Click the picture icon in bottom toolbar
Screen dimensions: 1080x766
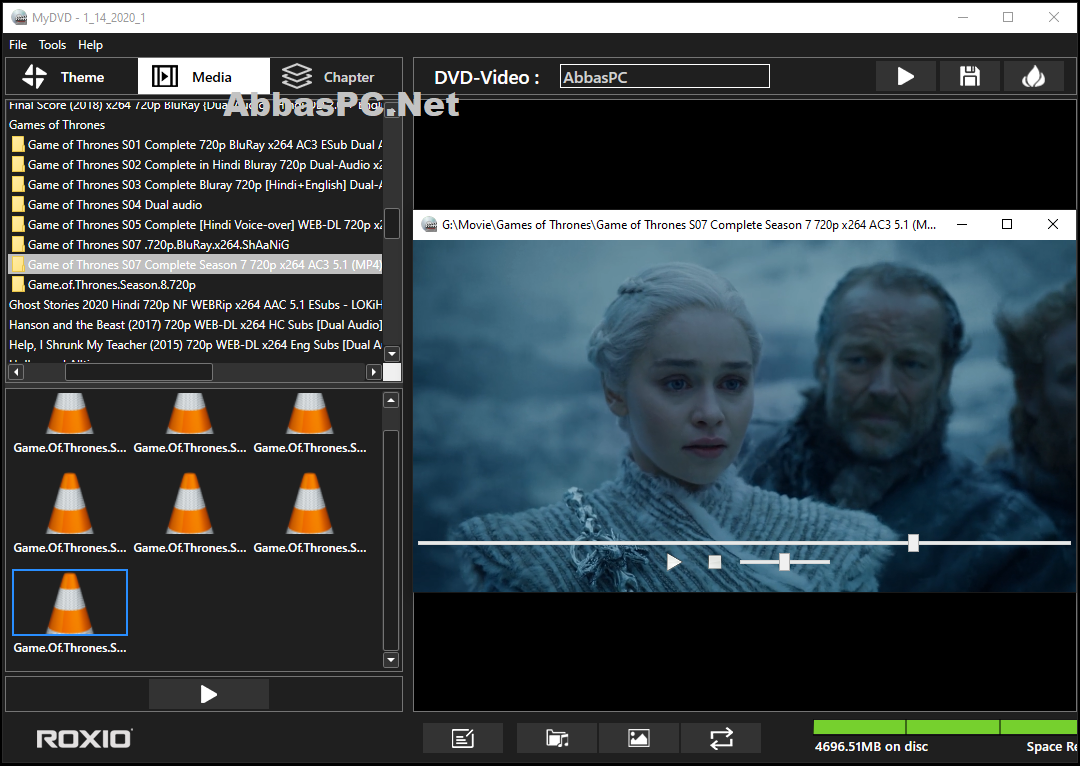[x=639, y=738]
